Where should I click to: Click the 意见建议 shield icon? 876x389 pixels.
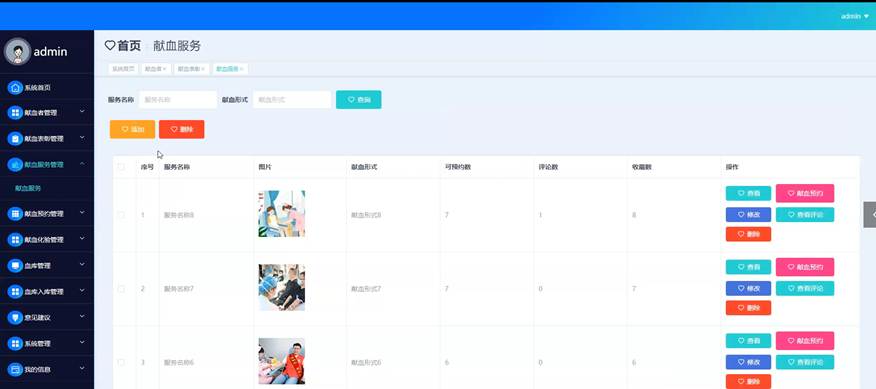(15, 317)
